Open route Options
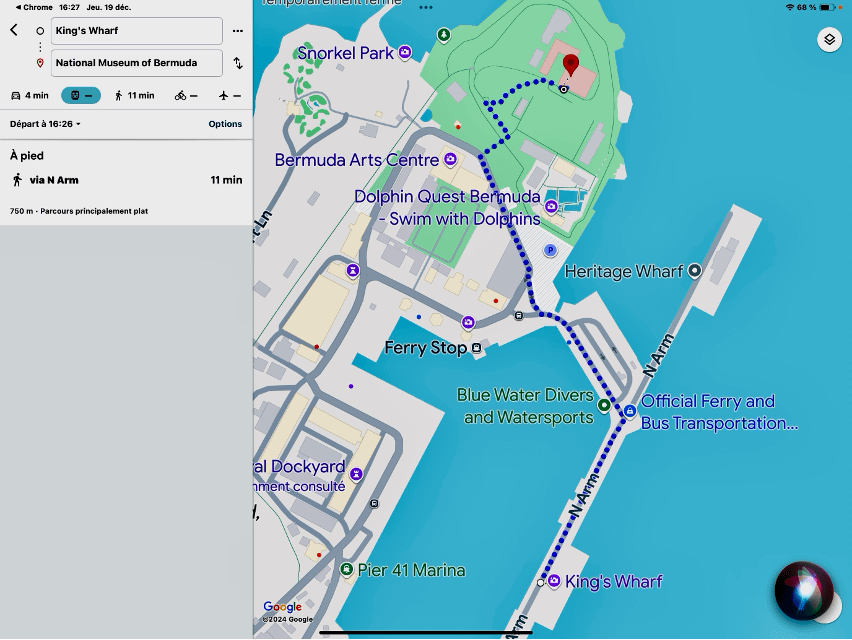The width and height of the screenshot is (852, 640). coord(225,124)
